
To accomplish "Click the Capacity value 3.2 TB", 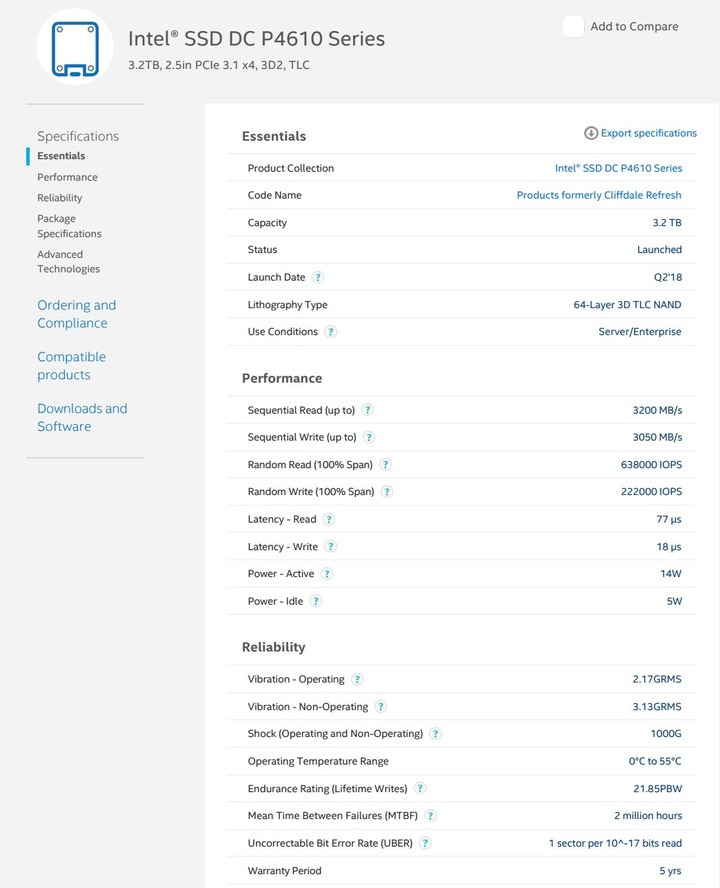I will tap(667, 223).
